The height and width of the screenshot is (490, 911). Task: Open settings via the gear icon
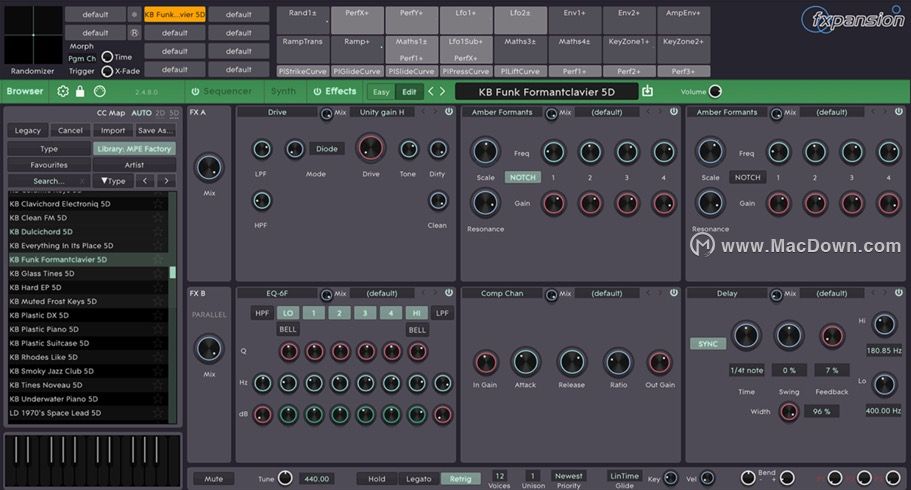click(x=63, y=91)
